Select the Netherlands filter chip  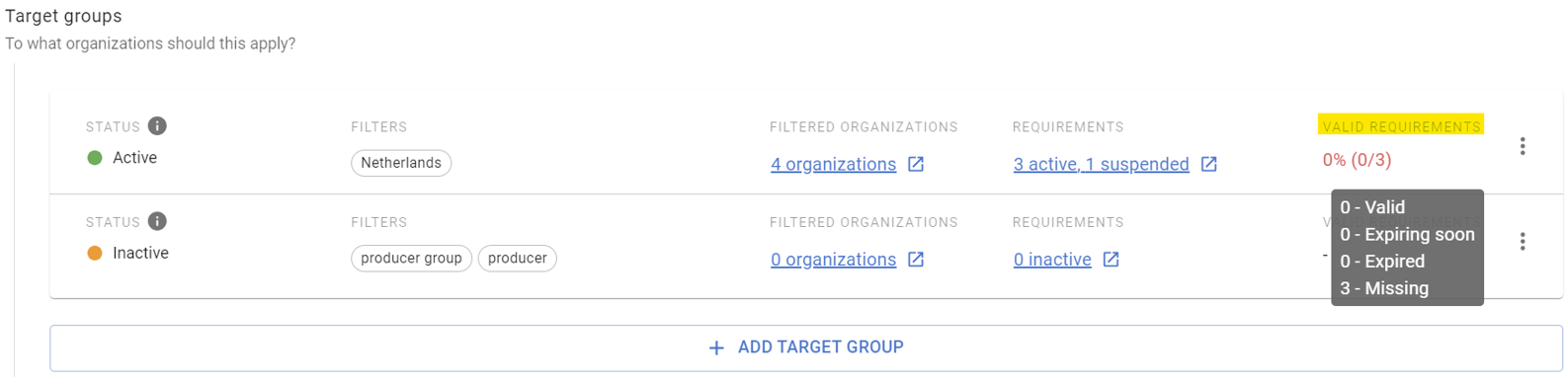pos(401,163)
